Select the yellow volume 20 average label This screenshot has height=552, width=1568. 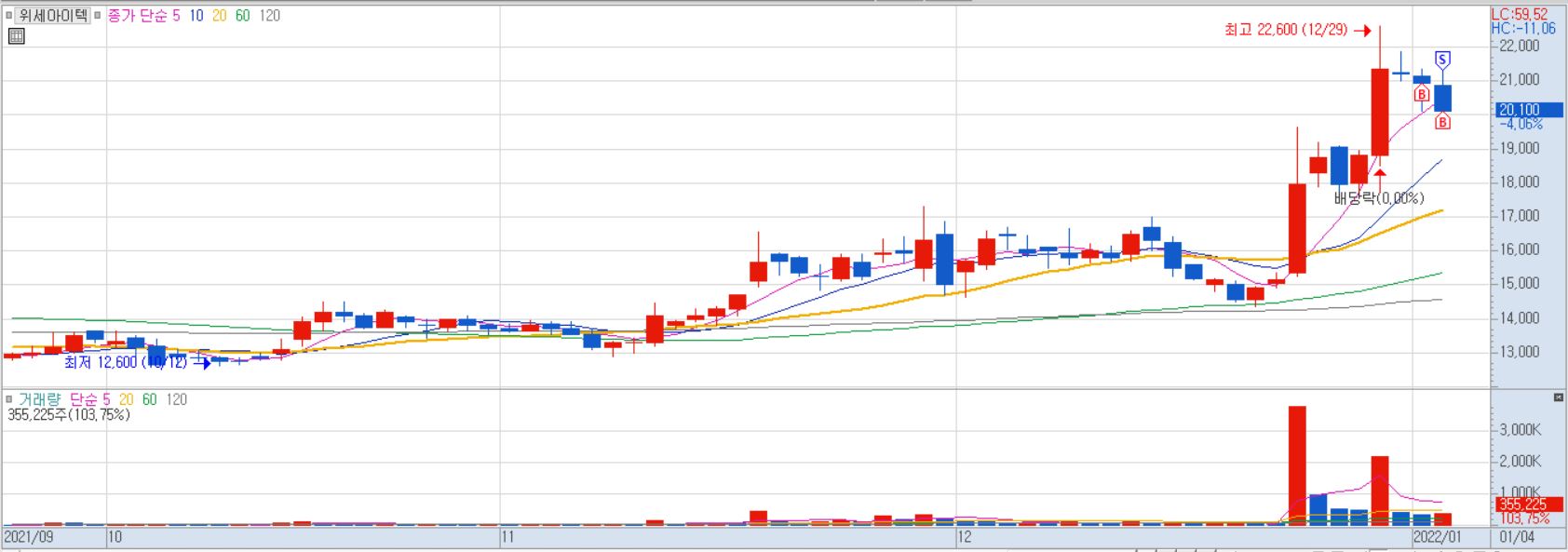click(x=126, y=399)
